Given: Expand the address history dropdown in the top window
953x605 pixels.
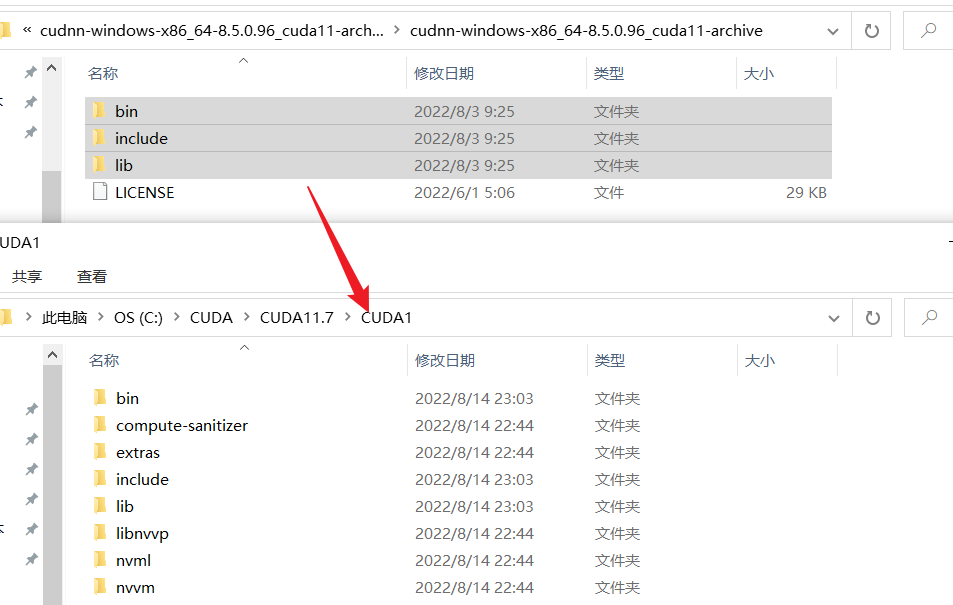Looking at the screenshot, I should click(x=834, y=31).
